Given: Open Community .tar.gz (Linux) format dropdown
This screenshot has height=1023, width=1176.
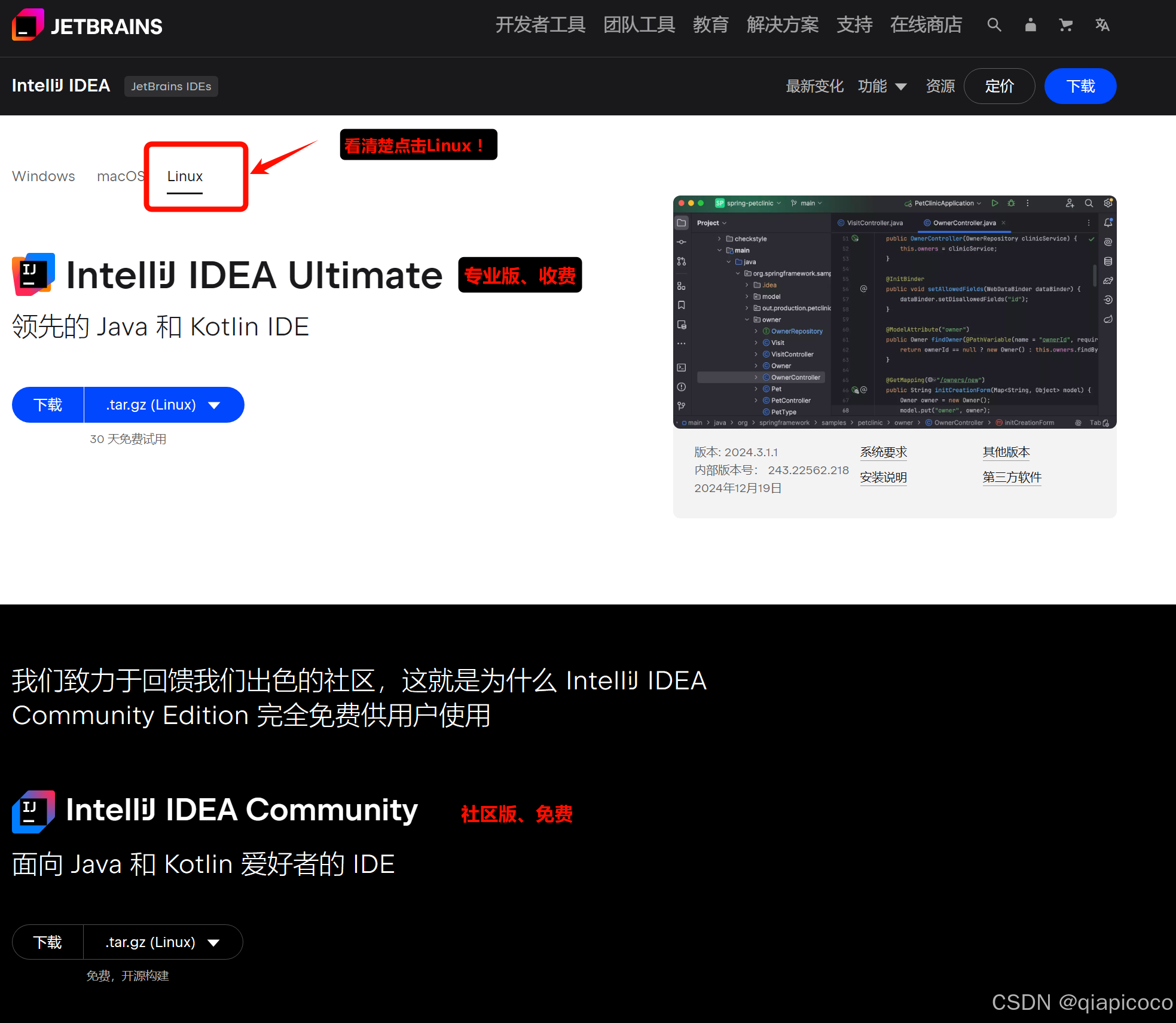Looking at the screenshot, I should click(x=163, y=942).
